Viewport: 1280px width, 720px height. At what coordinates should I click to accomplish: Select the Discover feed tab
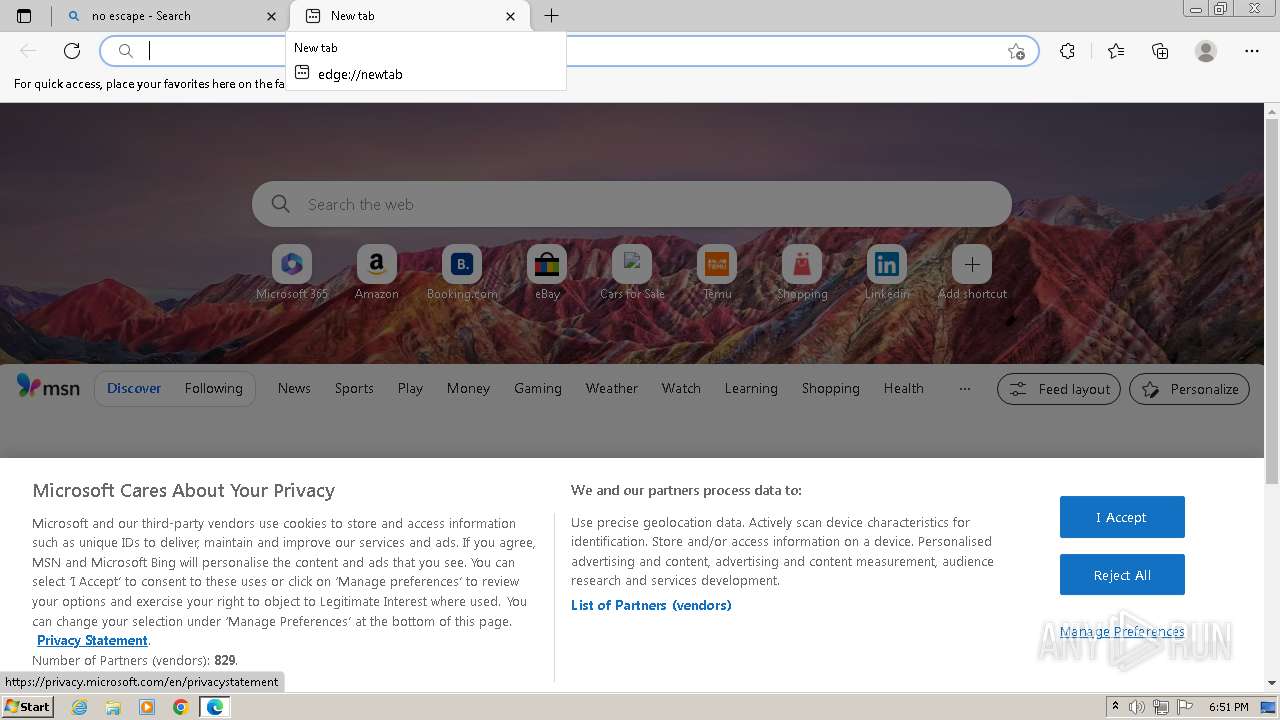pos(134,388)
